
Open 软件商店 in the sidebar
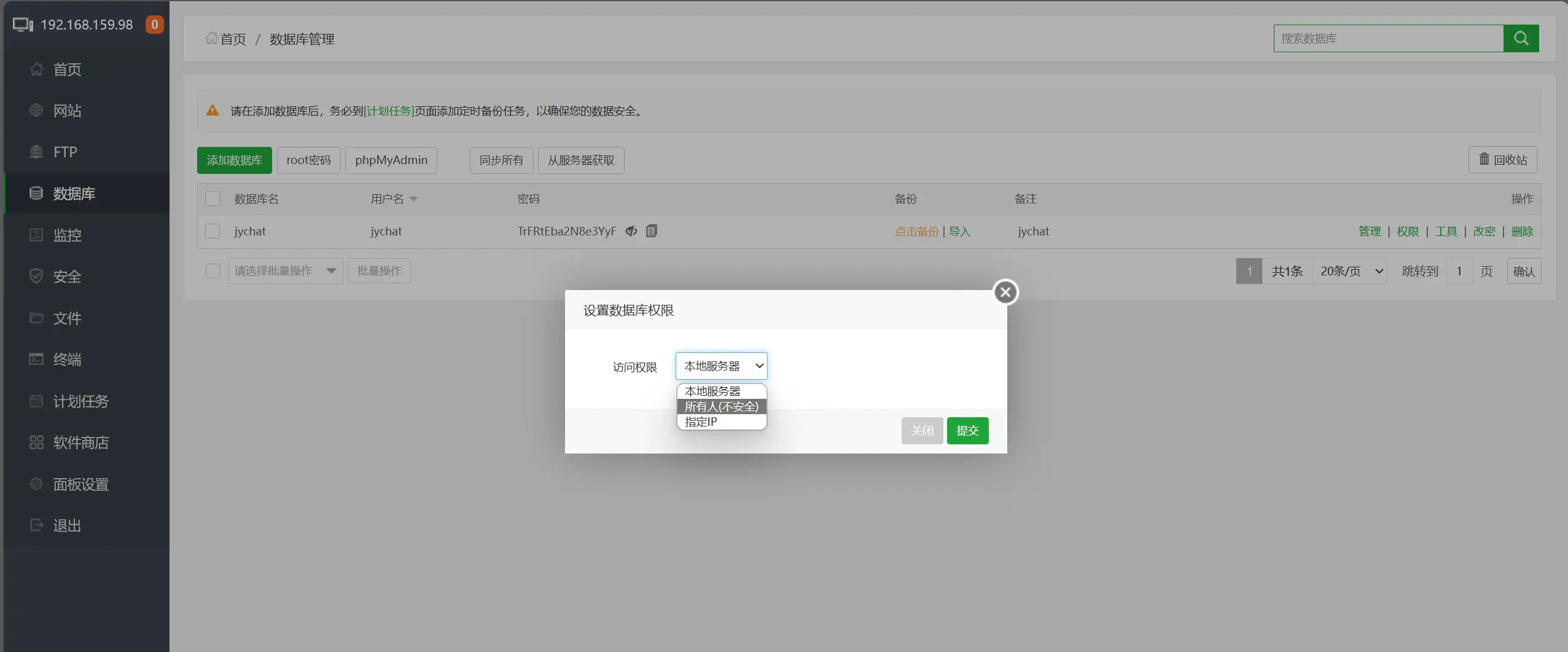[80, 442]
